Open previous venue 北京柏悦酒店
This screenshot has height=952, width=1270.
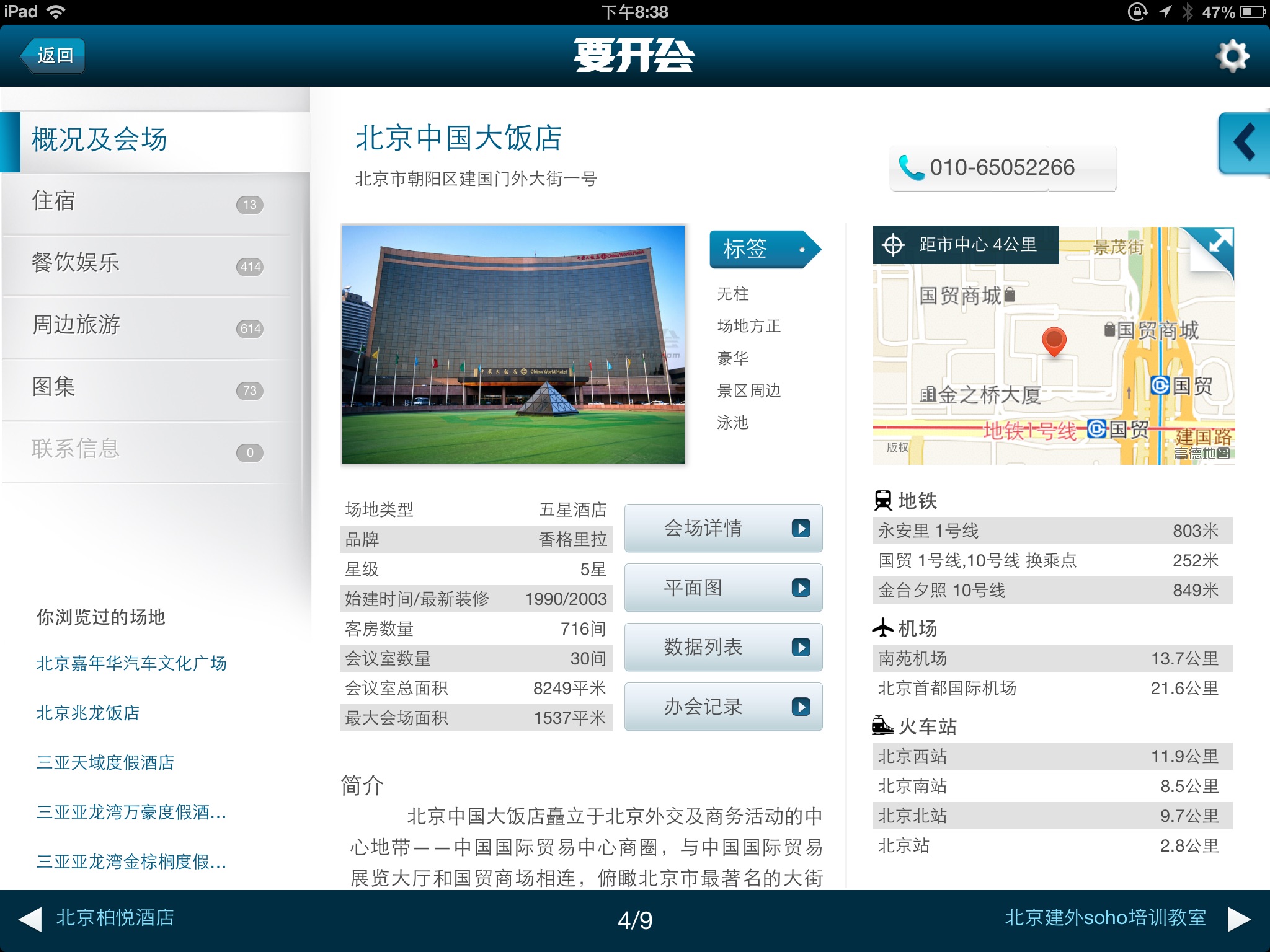click(x=115, y=917)
